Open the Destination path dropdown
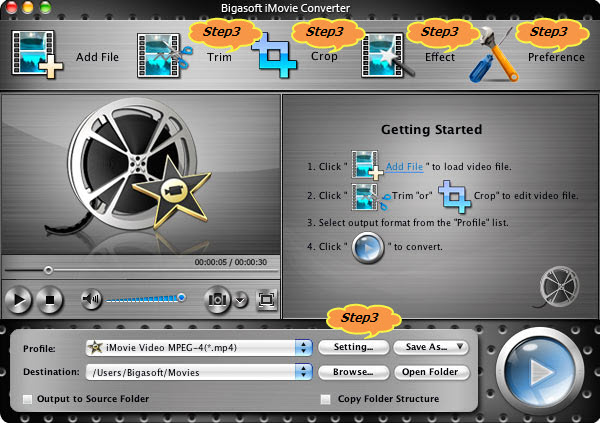Screen dimensions: 600x423 click(199, 372)
